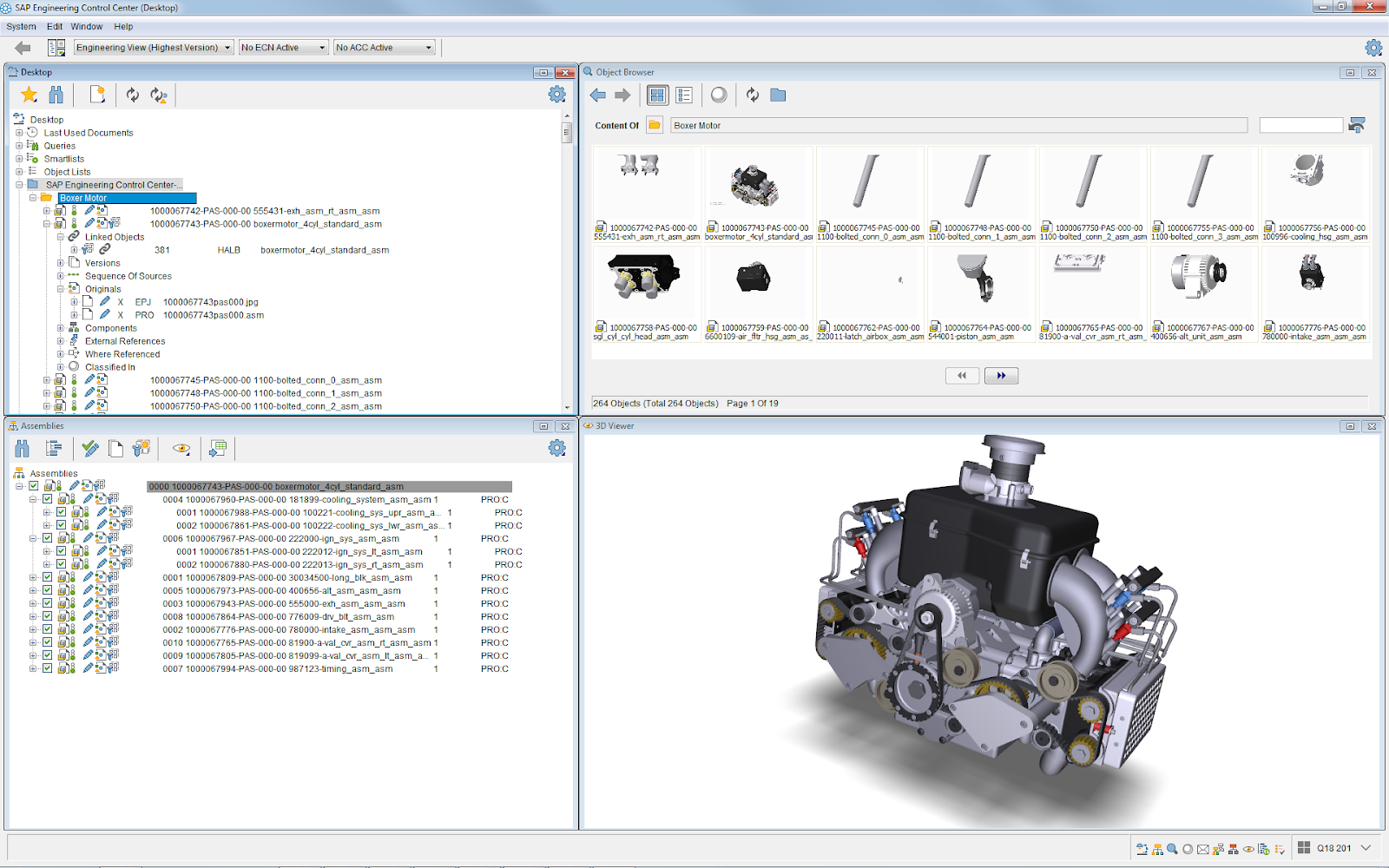Click the export table icon in Assemblies toolbar
Viewport: 1389px width, 868px height.
[217, 448]
